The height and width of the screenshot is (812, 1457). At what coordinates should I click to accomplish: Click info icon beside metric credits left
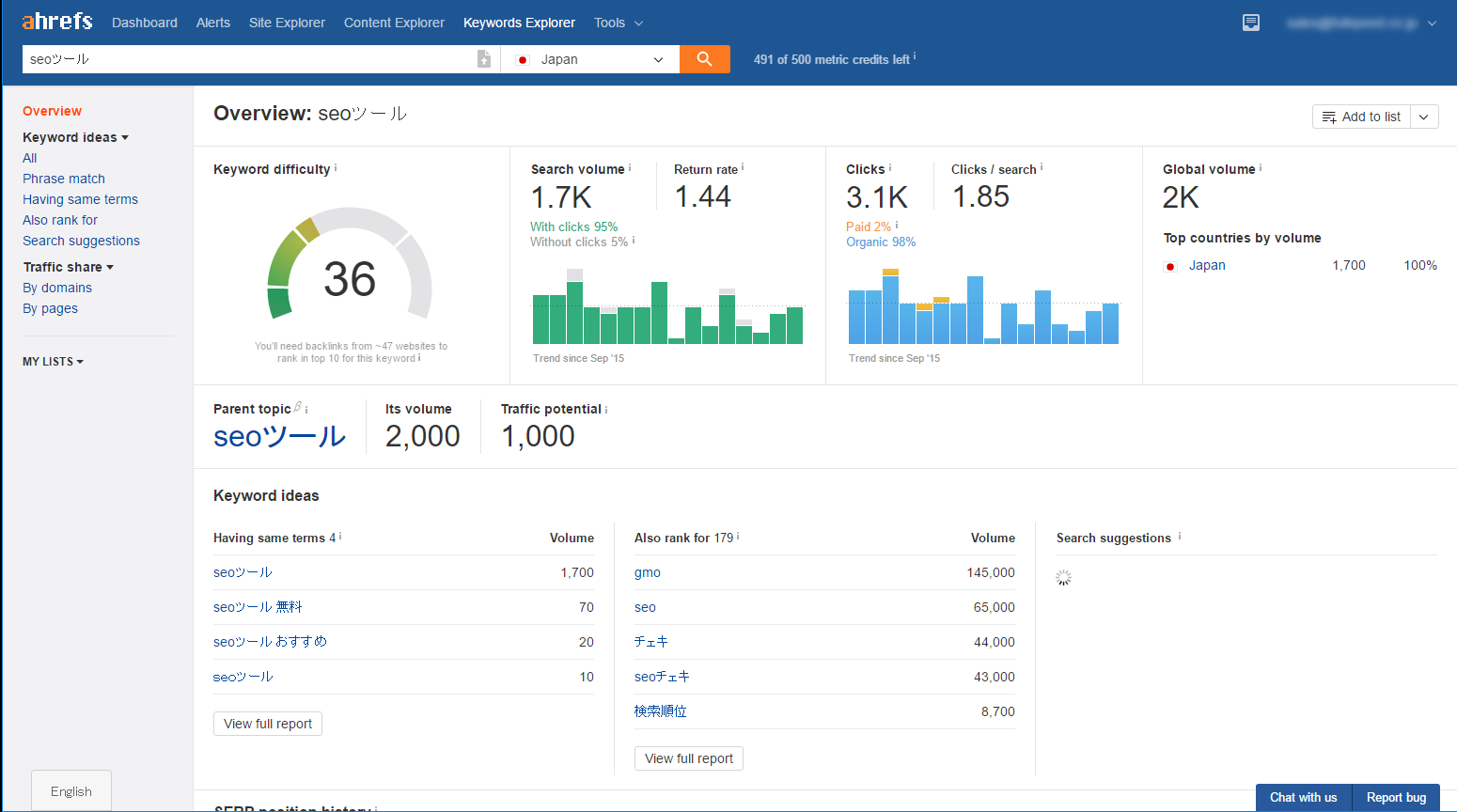[915, 56]
